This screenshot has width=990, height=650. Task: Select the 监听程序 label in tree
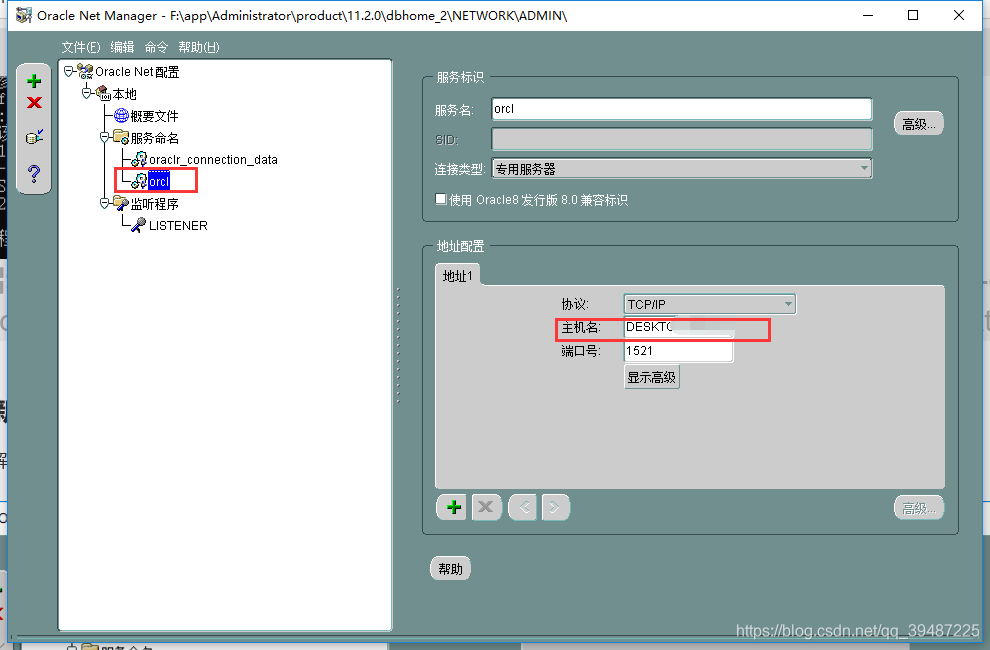click(155, 204)
